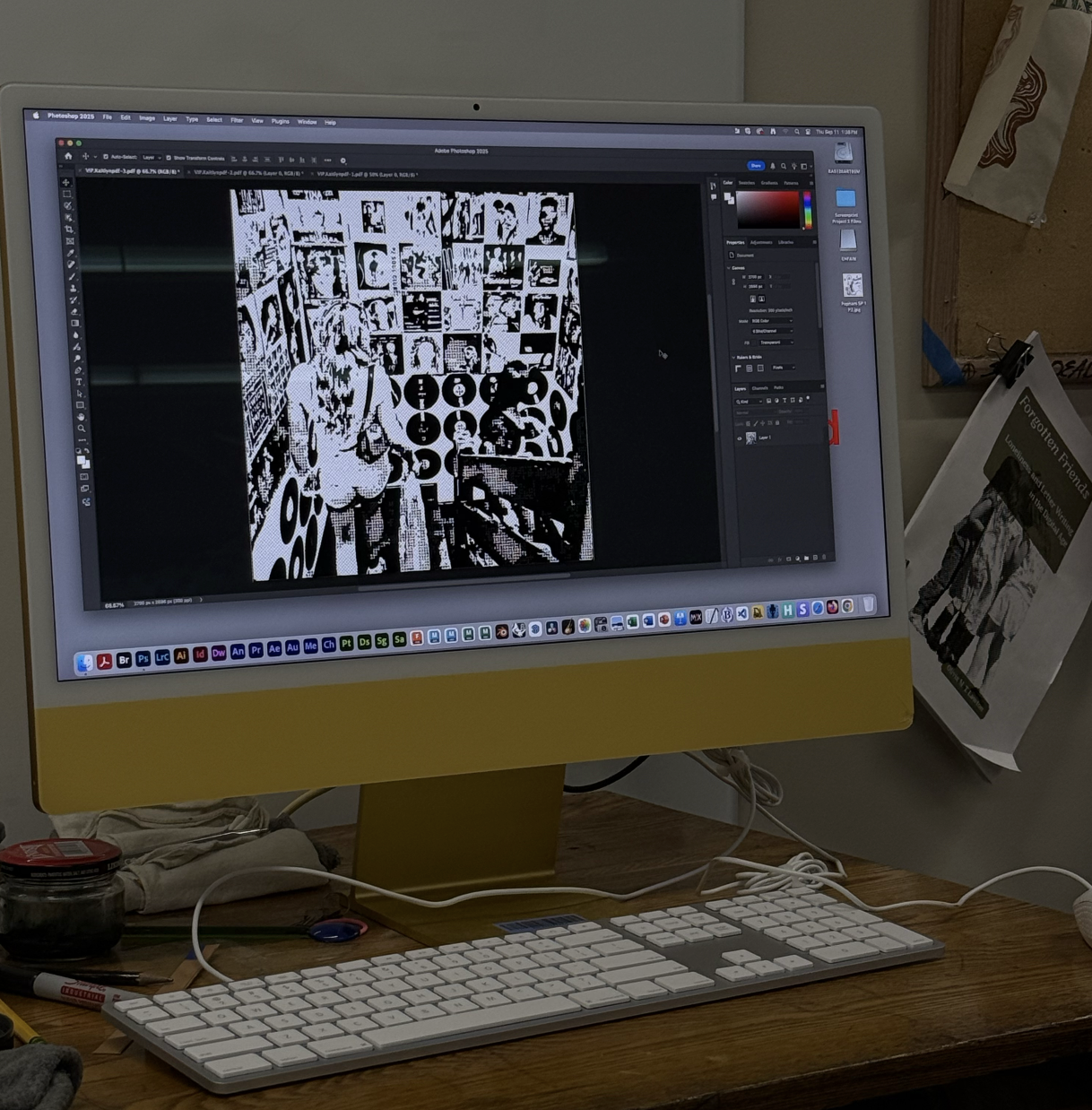Toggle the layer filter on/off switch
Viewport: 1092px width, 1110px height.
(808, 398)
